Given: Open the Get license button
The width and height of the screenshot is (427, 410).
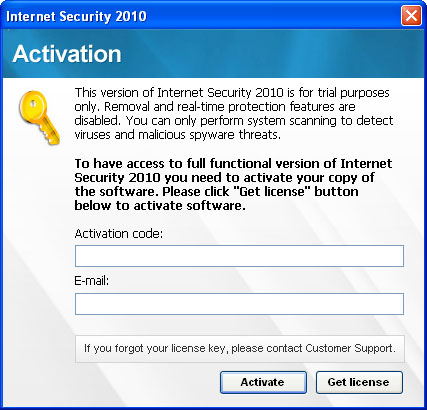Looking at the screenshot, I should 359,382.
